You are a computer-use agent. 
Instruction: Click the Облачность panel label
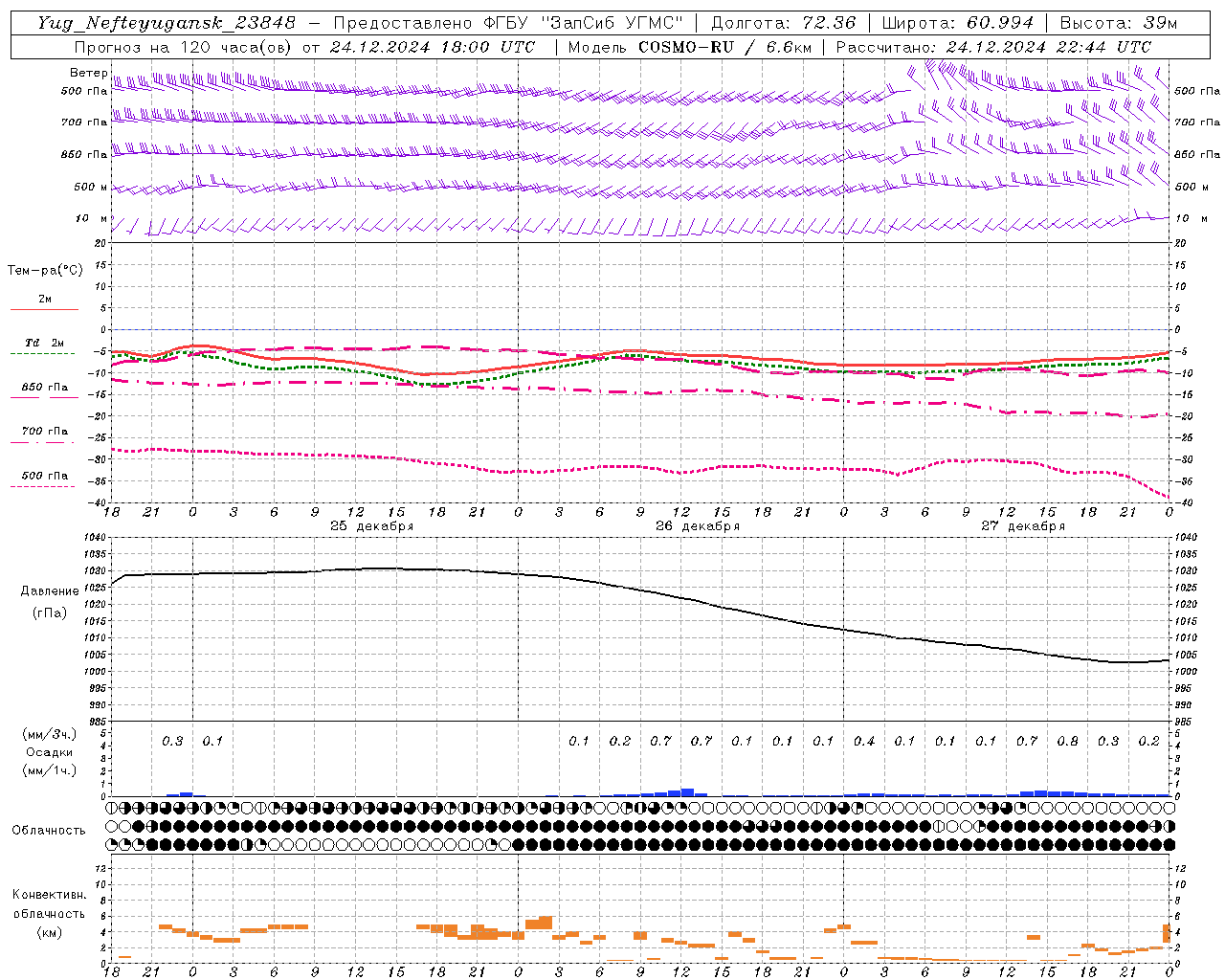pyautogui.click(x=49, y=830)
